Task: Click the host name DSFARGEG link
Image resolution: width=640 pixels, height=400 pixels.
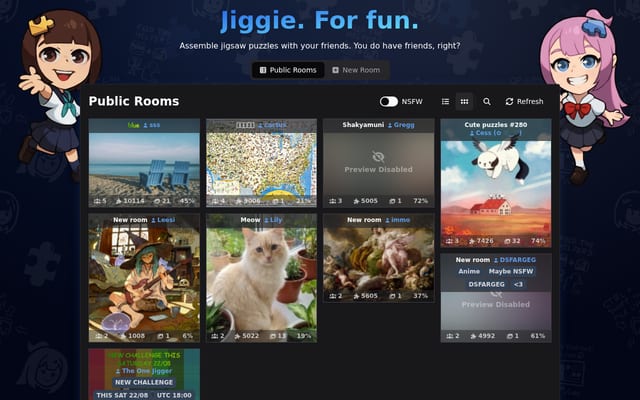Action: pos(515,260)
